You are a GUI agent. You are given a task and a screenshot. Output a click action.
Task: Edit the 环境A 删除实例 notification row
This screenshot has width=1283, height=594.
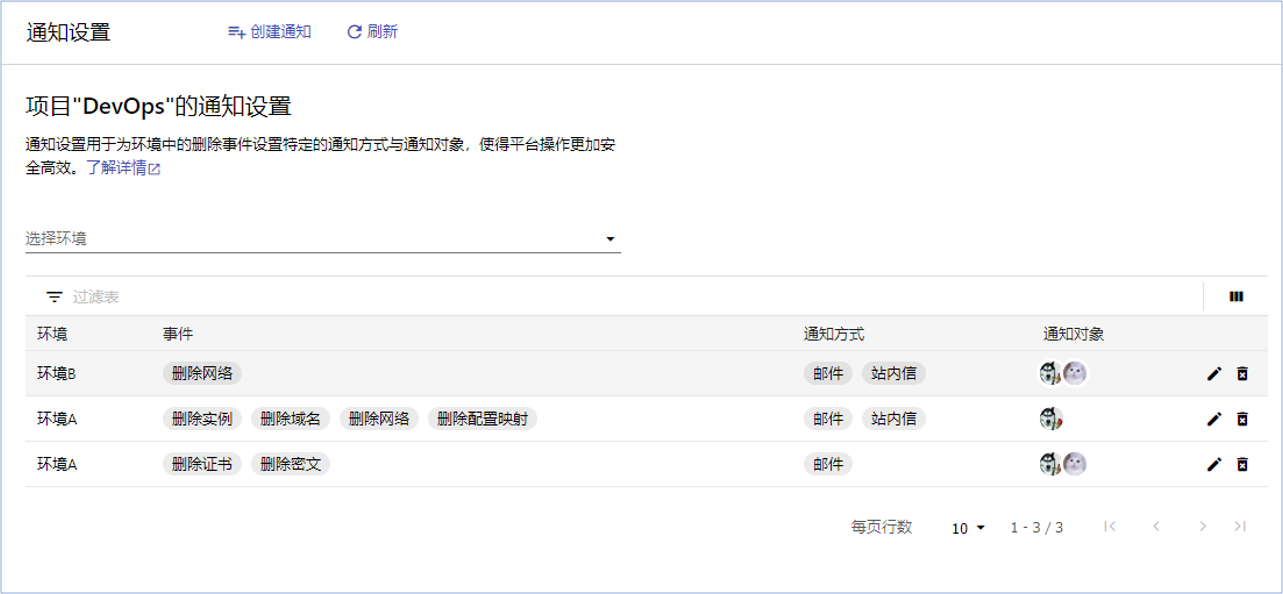[1214, 419]
